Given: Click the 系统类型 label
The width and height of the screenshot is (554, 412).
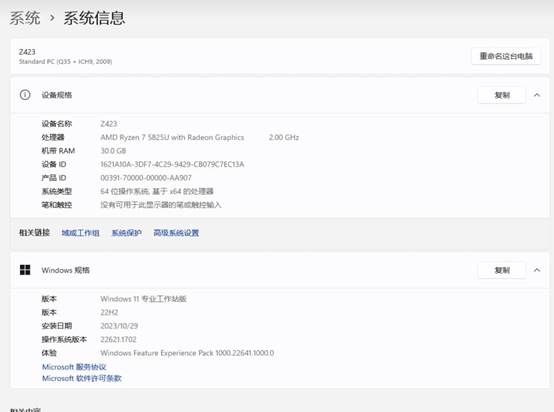Looking at the screenshot, I should (57, 191).
